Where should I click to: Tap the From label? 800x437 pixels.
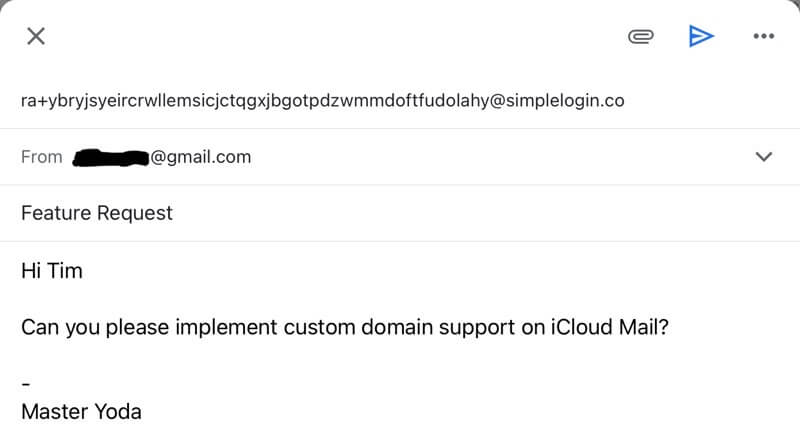(41, 157)
